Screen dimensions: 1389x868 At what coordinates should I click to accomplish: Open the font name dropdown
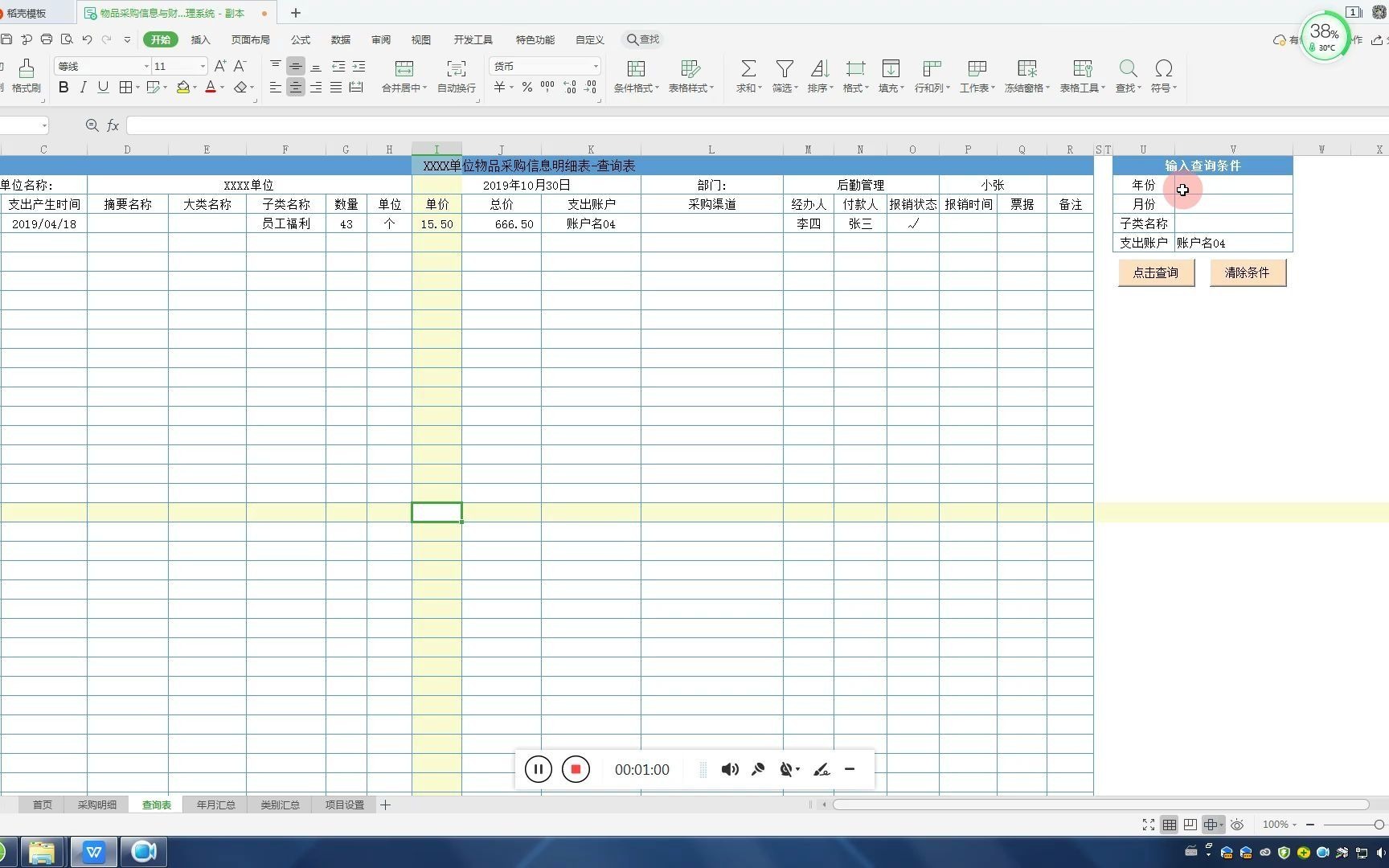click(146, 66)
